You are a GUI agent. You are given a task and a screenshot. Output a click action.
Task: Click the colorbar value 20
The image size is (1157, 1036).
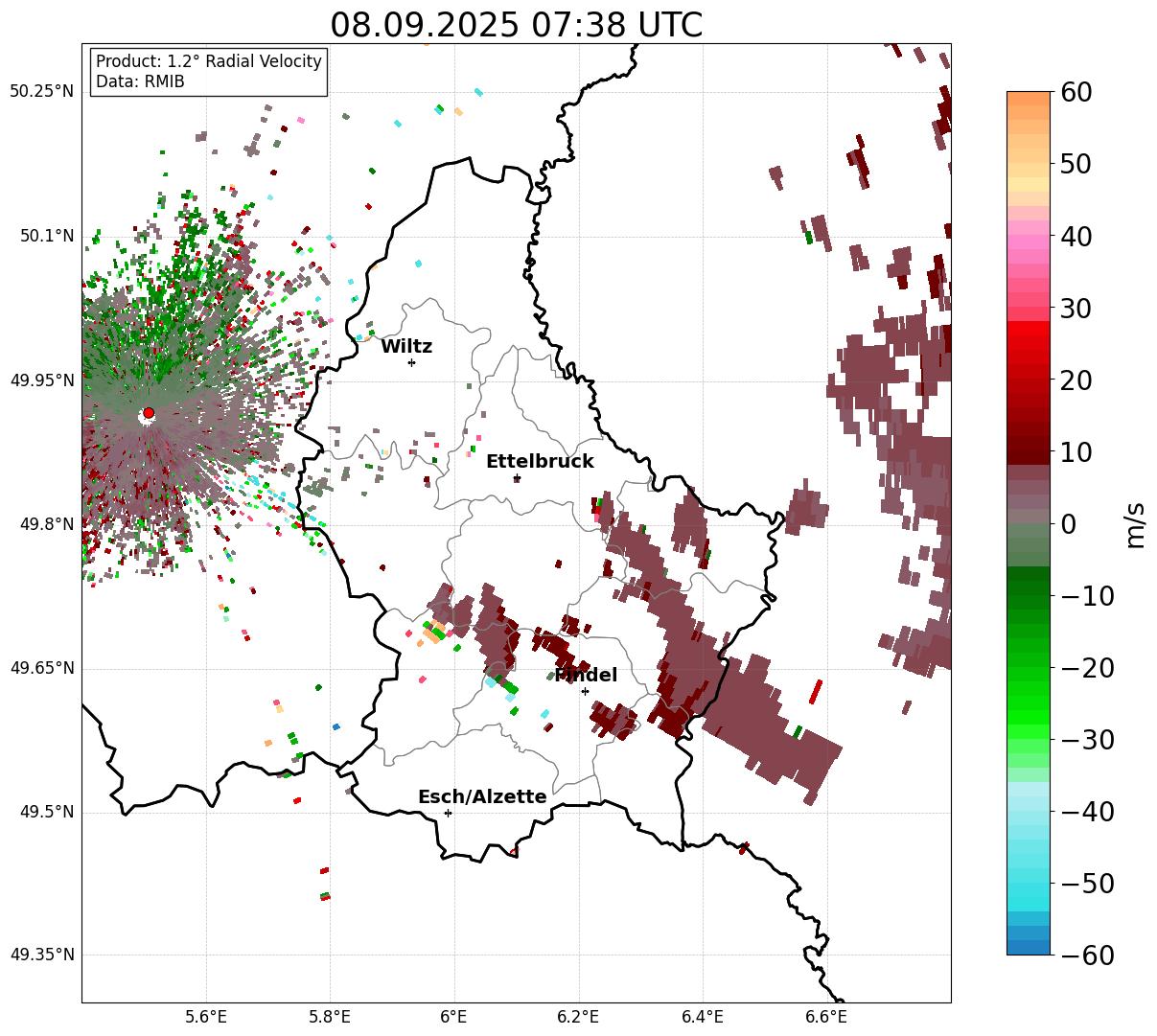(x=1075, y=380)
